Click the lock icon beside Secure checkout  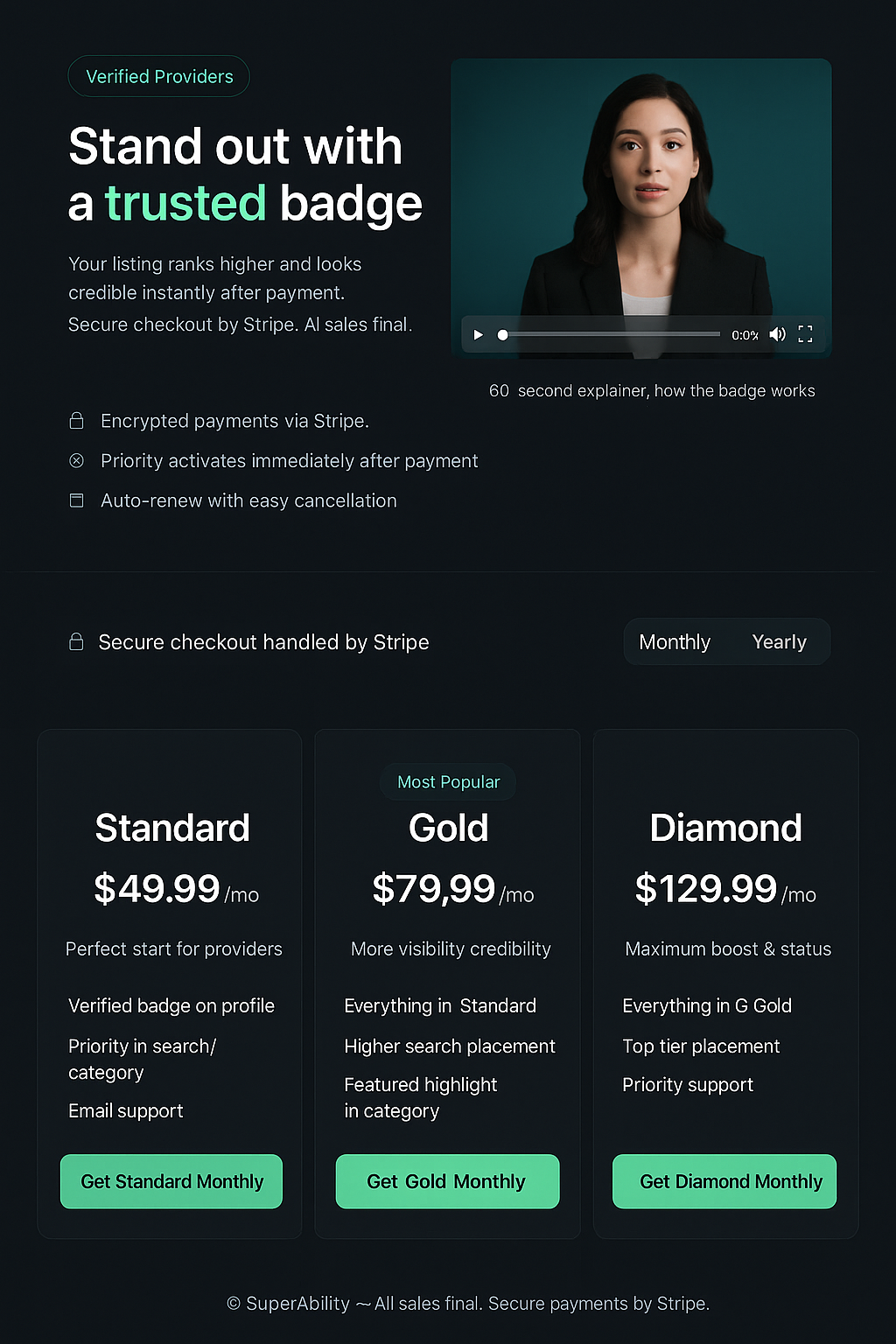tap(77, 642)
